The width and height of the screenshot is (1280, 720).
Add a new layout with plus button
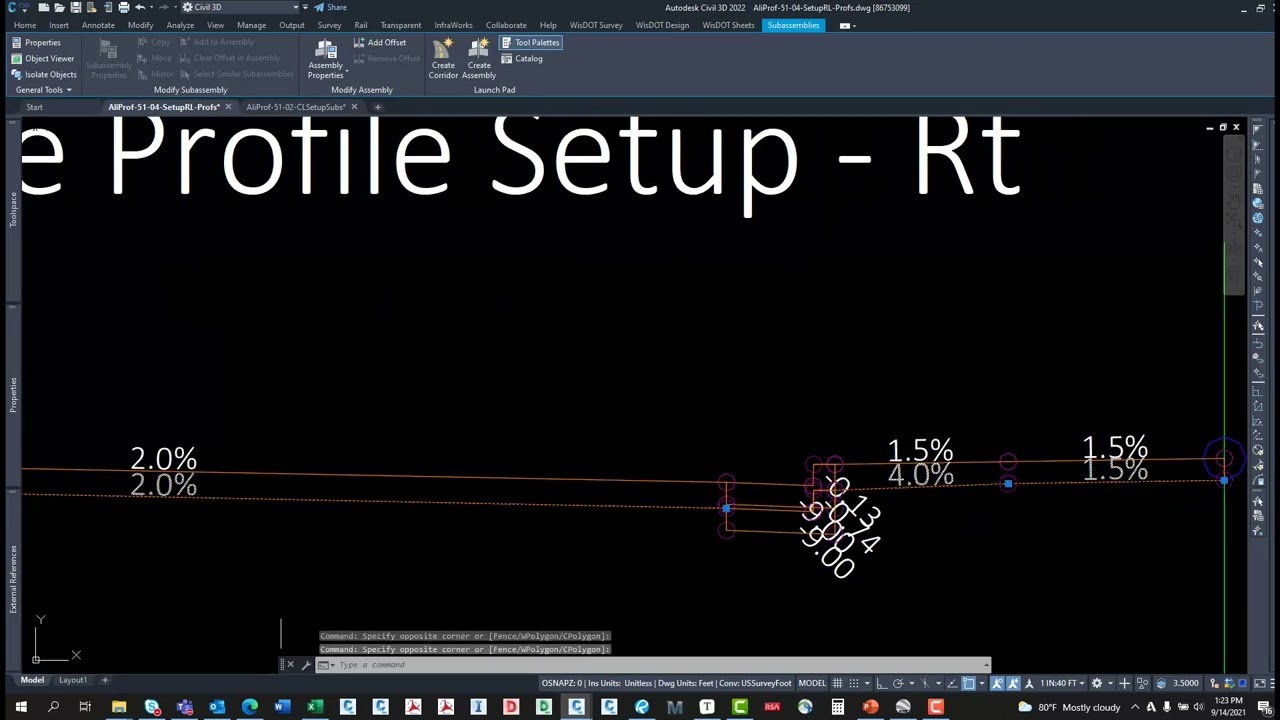(x=104, y=680)
